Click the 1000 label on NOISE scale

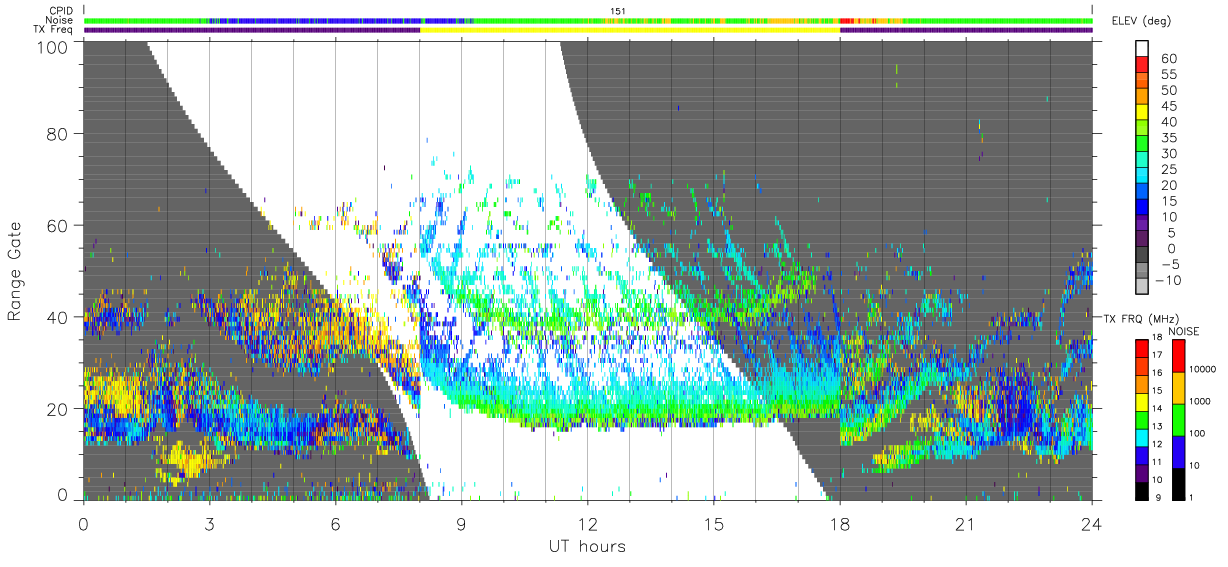pos(1200,401)
